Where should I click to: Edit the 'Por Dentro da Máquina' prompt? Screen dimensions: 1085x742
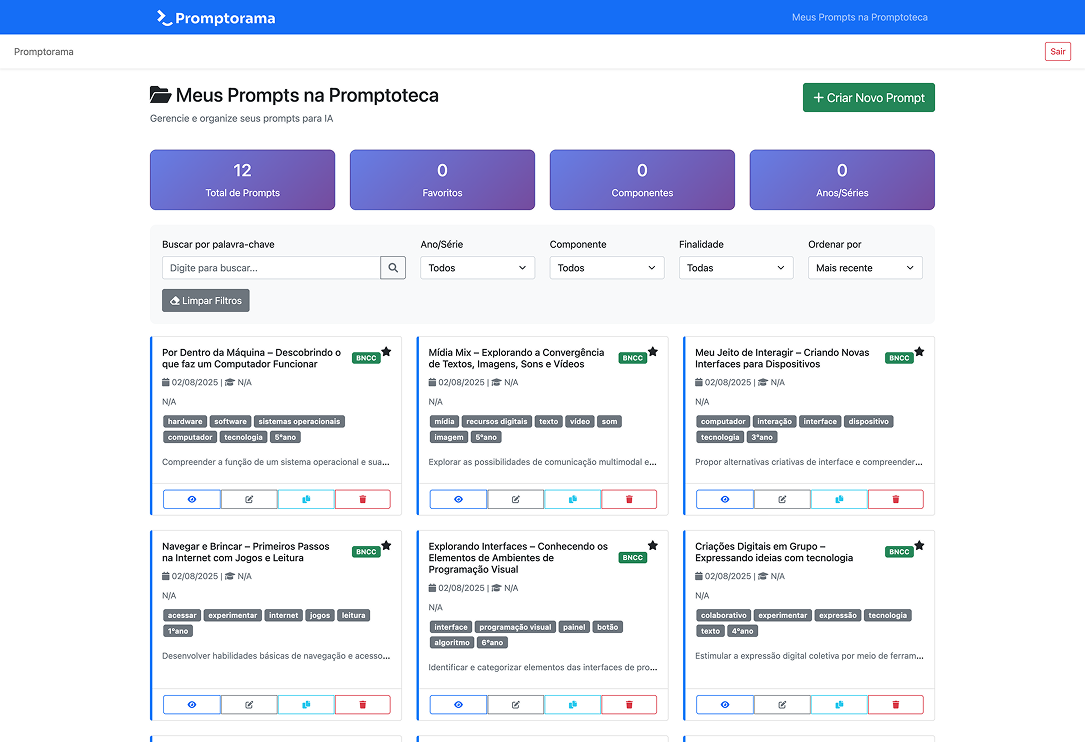click(x=249, y=499)
